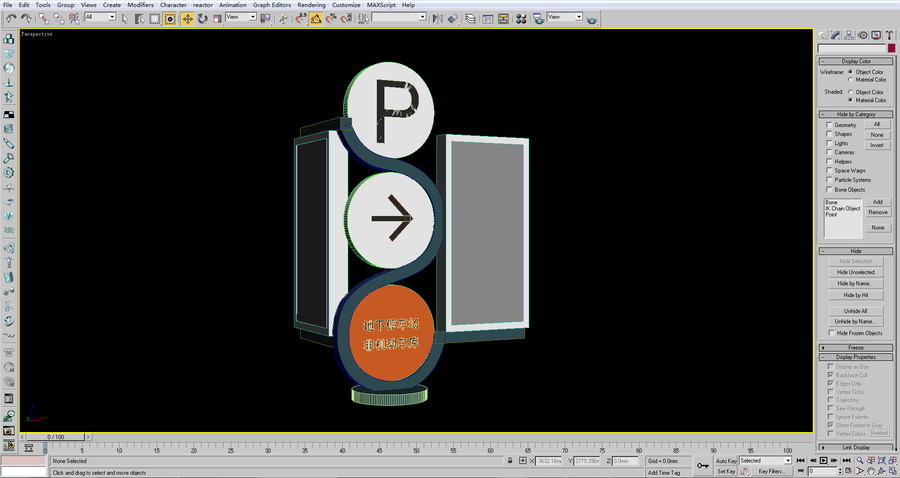Image resolution: width=900 pixels, height=478 pixels.
Task: Click the Auto Key button
Action: (x=726, y=461)
